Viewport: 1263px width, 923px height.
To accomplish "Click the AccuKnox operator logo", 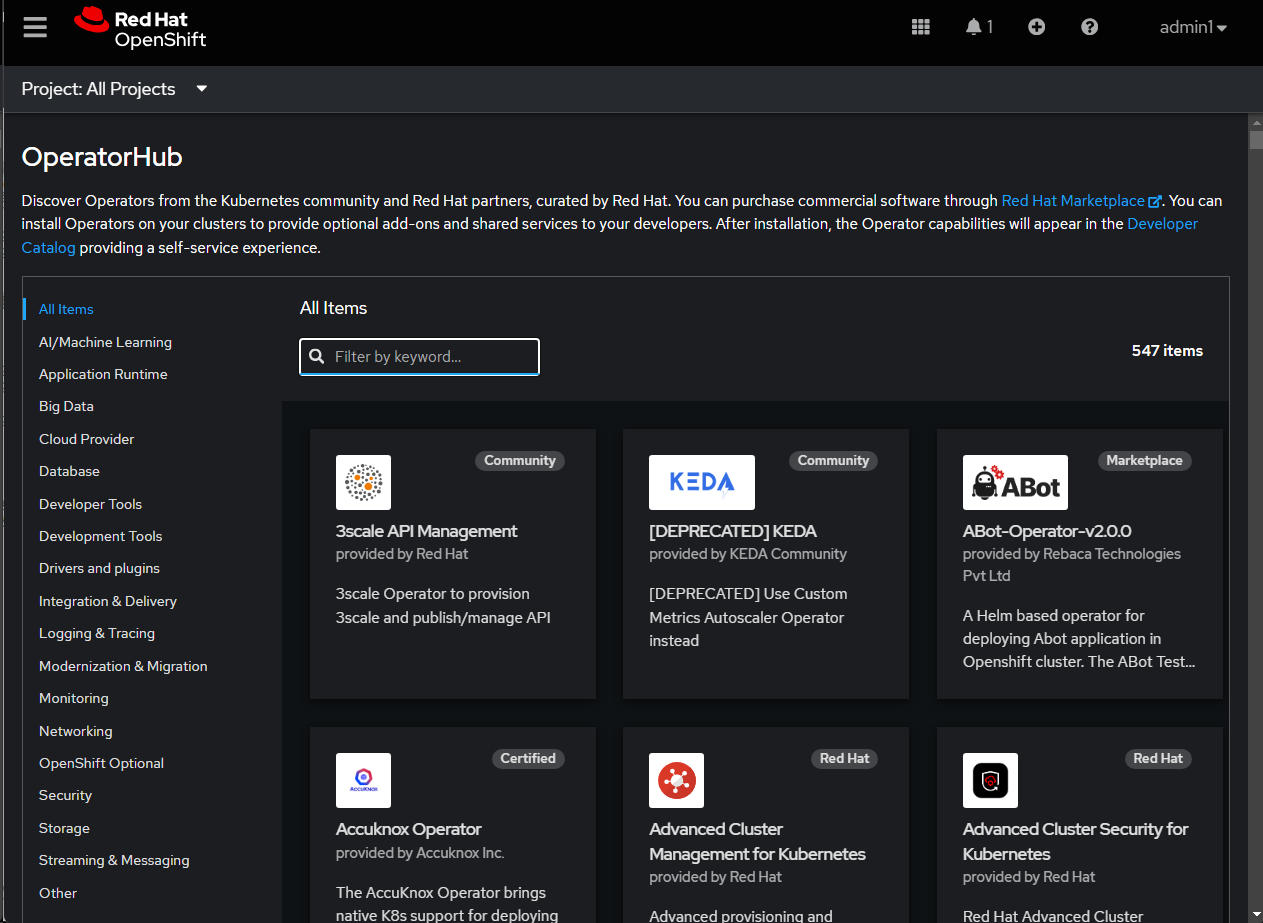I will click(x=363, y=780).
